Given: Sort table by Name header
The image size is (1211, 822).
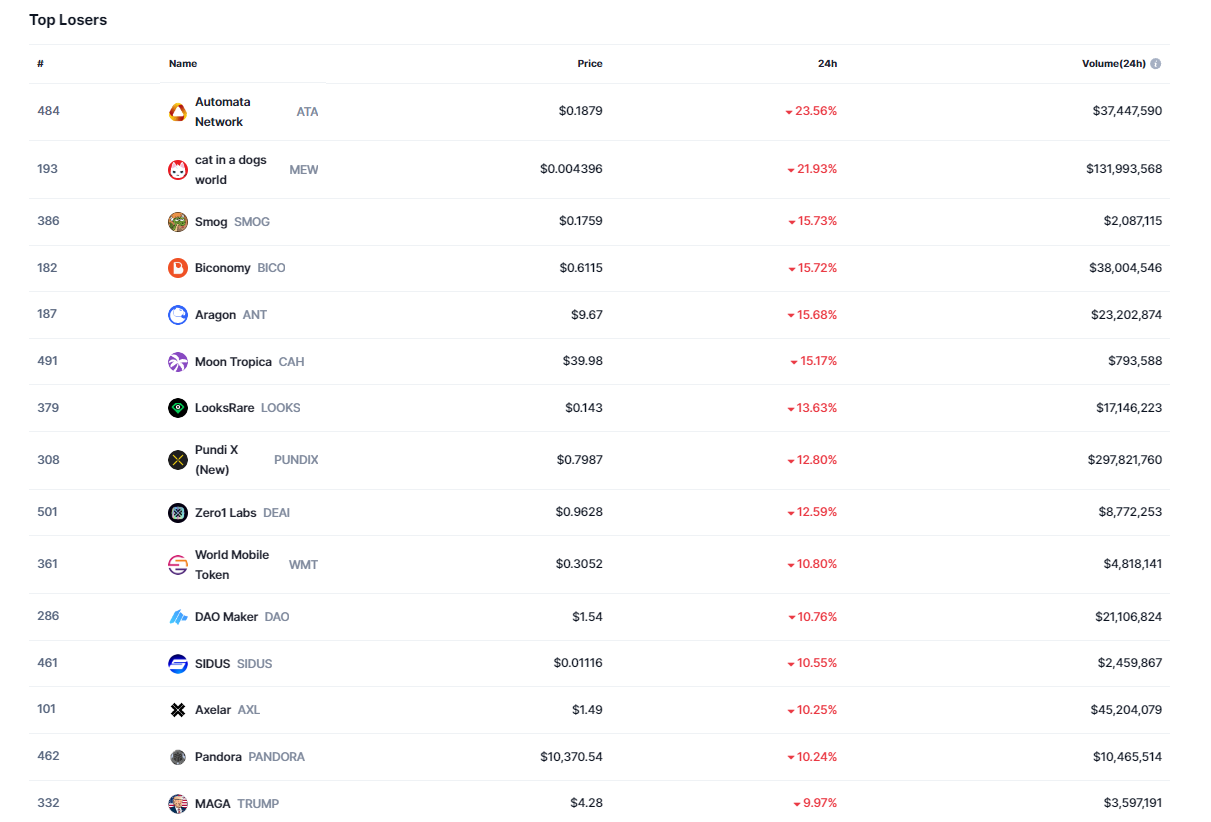Looking at the screenshot, I should [x=183, y=64].
